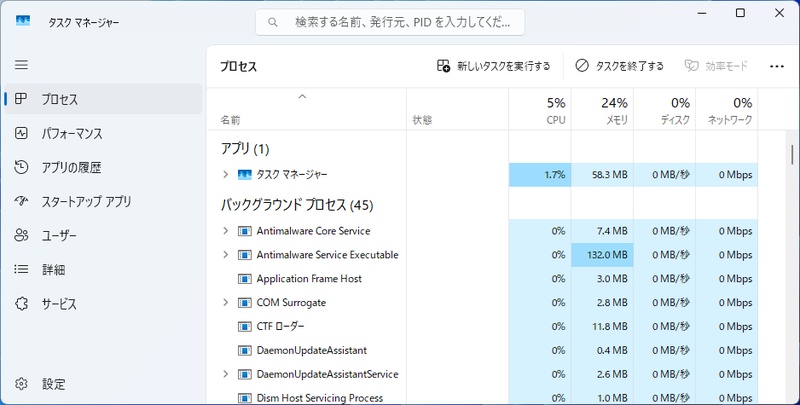Click the COM Surrogate process icon

click(245, 302)
